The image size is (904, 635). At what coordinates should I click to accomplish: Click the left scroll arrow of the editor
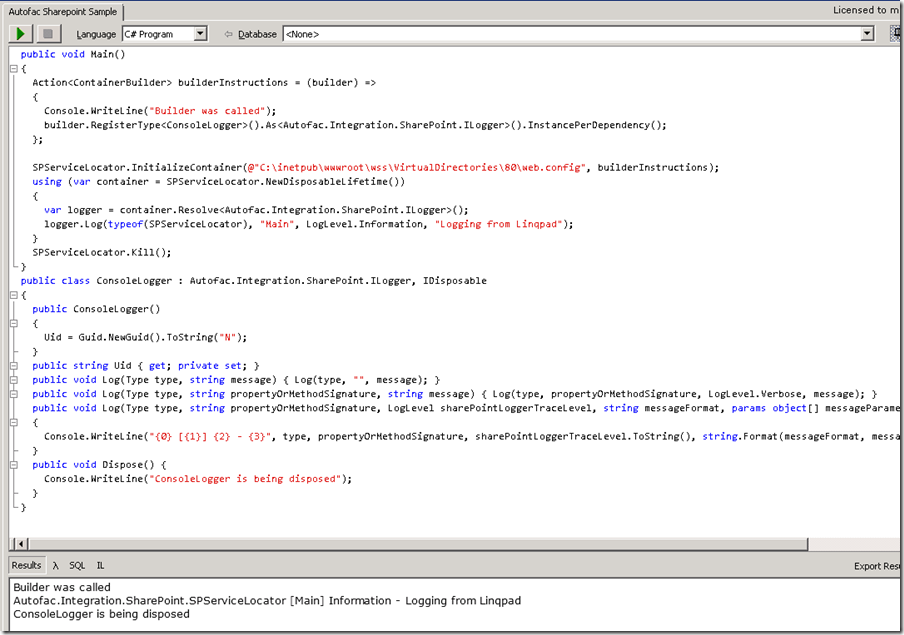[x=21, y=544]
